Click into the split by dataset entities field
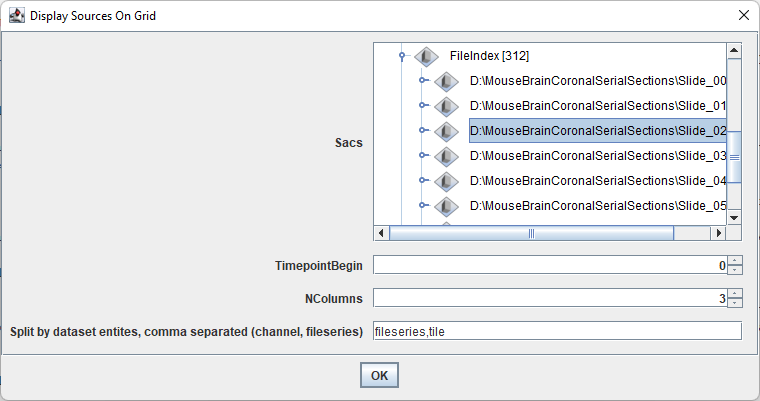The image size is (760, 401). point(557,331)
